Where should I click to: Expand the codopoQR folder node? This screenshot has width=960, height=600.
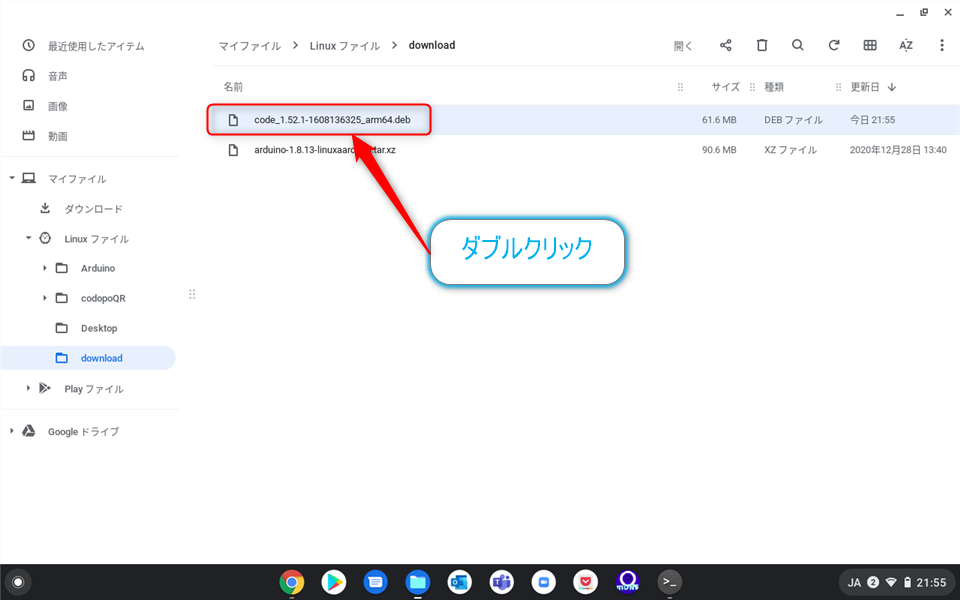45,298
